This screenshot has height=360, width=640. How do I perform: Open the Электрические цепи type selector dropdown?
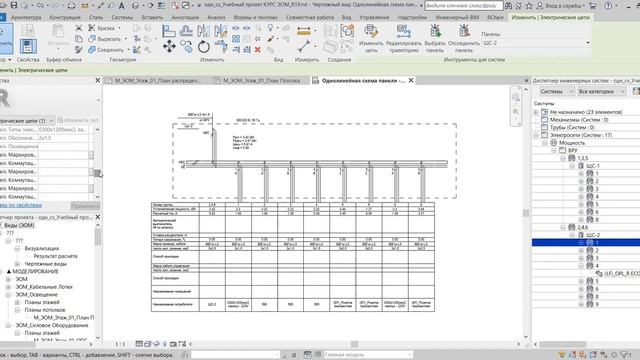tap(27, 121)
